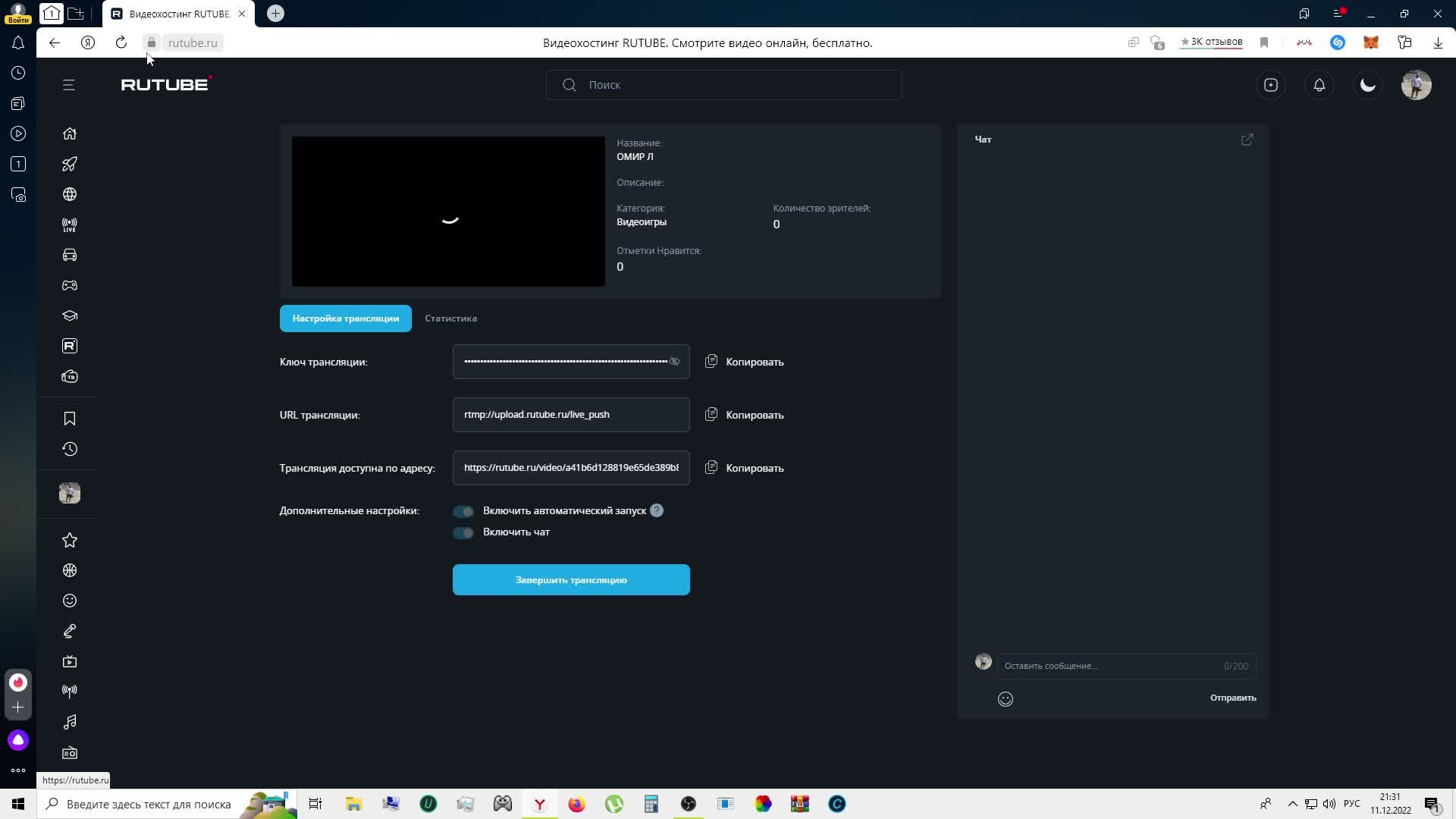Click the automatic launch help icon

pyautogui.click(x=657, y=511)
